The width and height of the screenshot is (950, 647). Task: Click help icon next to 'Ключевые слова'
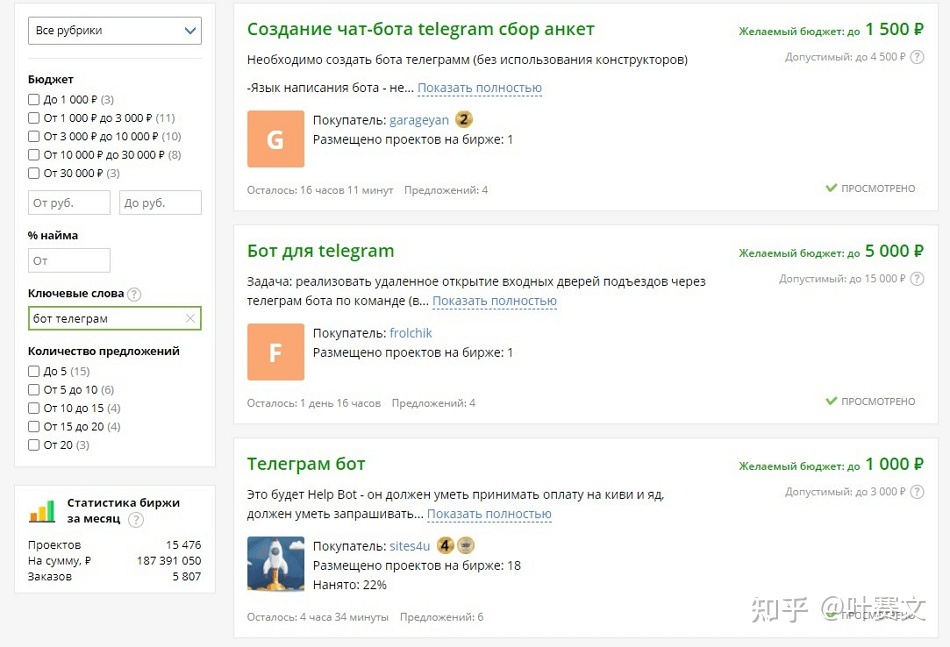click(x=135, y=294)
